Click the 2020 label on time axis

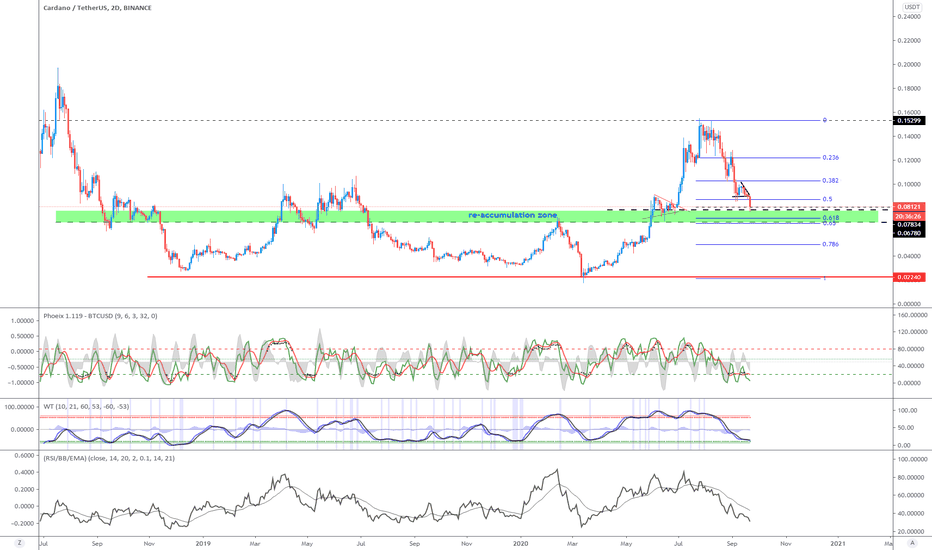(x=521, y=543)
